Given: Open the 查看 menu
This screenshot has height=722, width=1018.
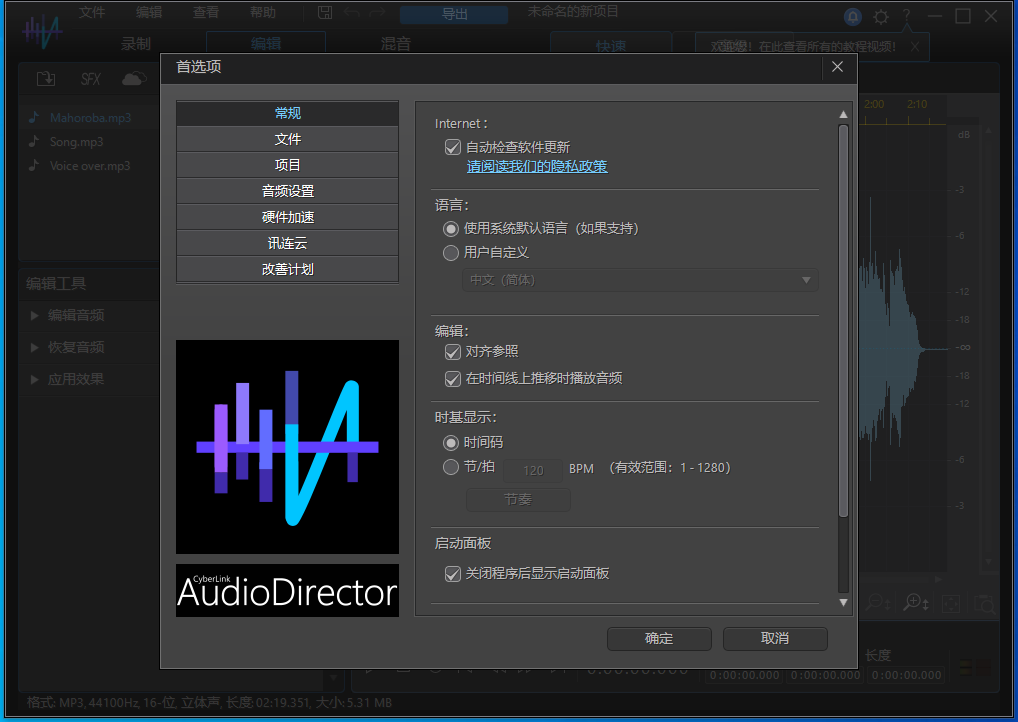Looking at the screenshot, I should click(x=205, y=12).
